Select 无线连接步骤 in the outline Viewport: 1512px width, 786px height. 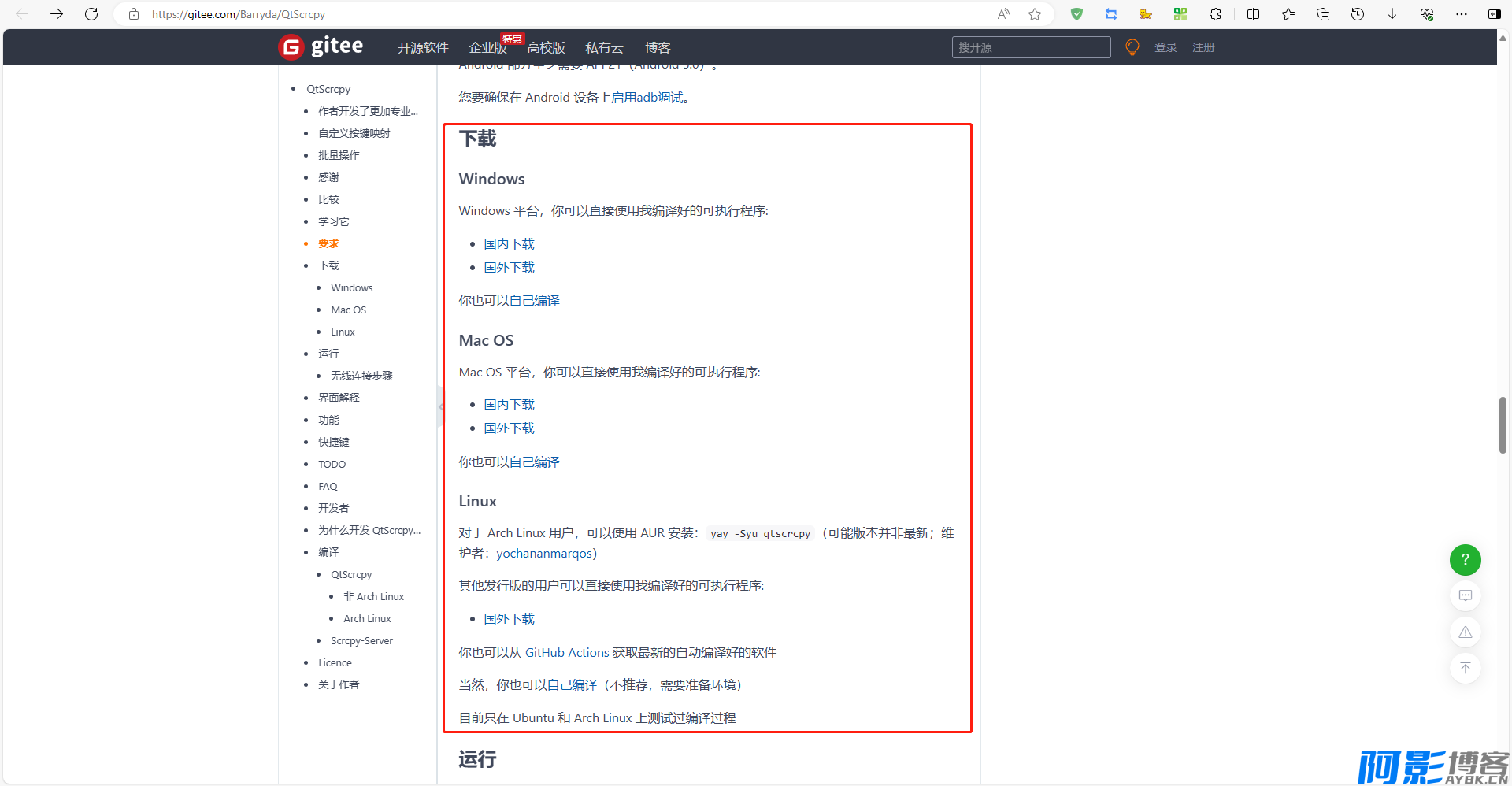click(x=361, y=376)
